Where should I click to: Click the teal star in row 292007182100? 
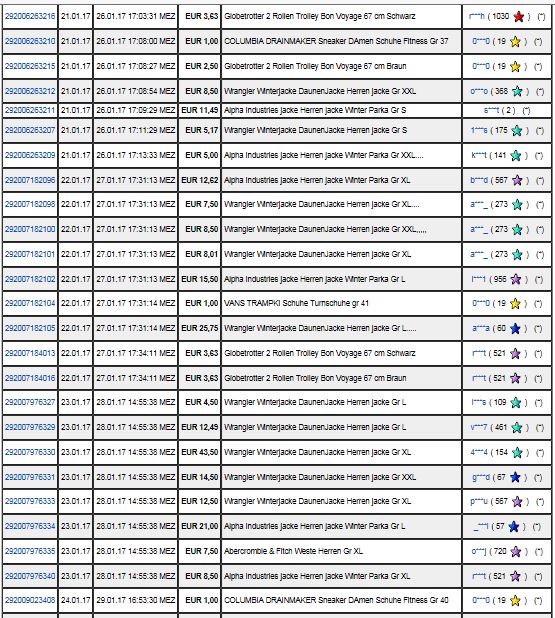[517, 229]
